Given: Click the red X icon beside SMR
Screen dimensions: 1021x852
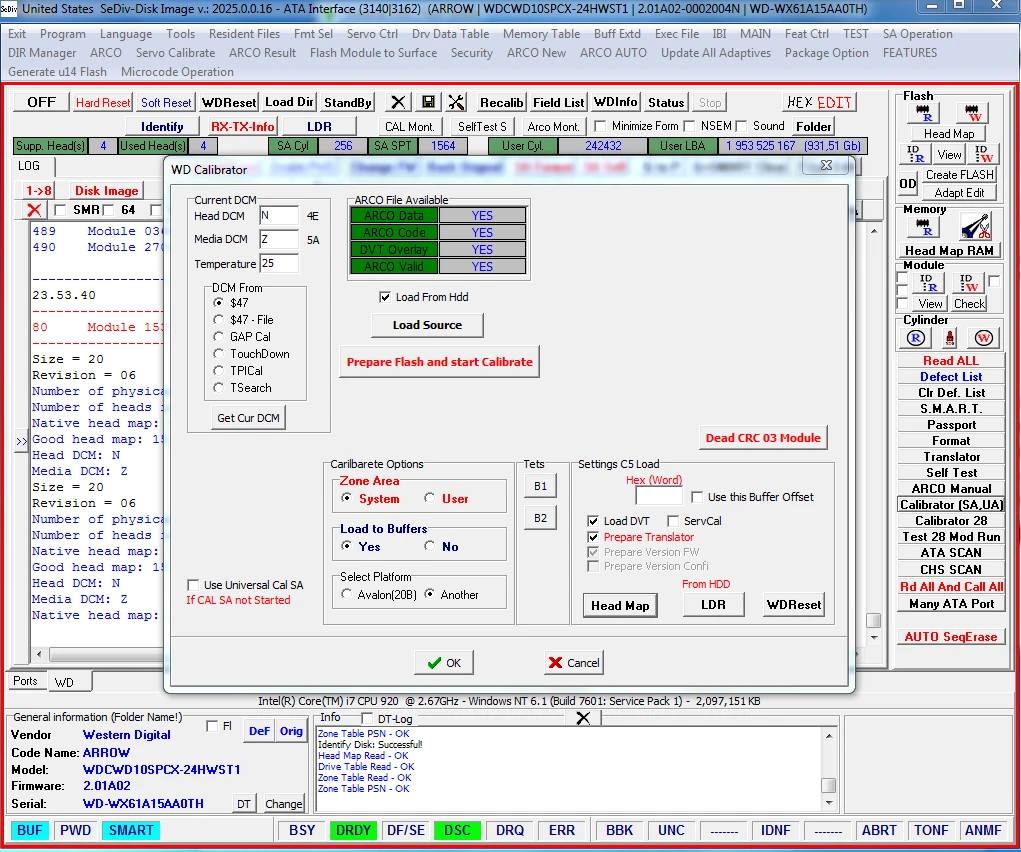Looking at the screenshot, I should (x=35, y=210).
